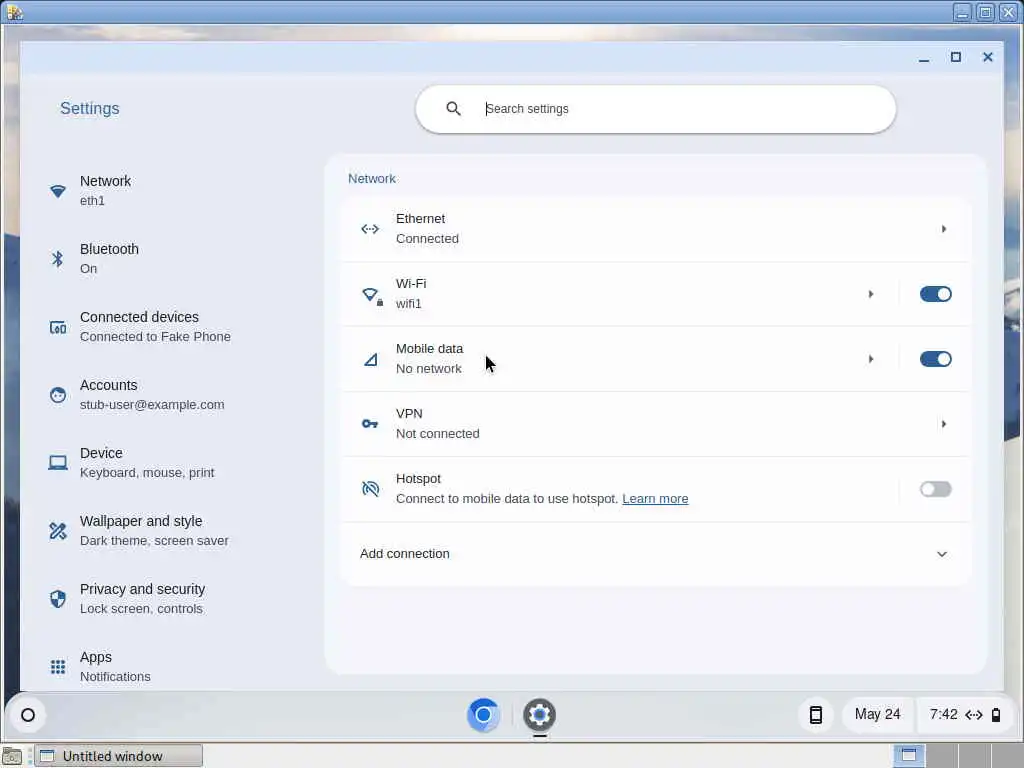Screen dimensions: 1024x768
Task: Open Wi-Fi networks subpage arrow
Action: pos(871,294)
